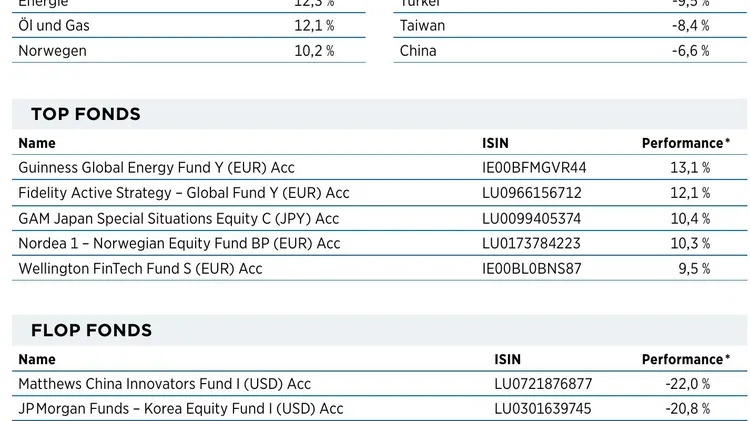
Task: Select Nordea 1 Norwegian Equity Fund row
Action: coord(379,244)
